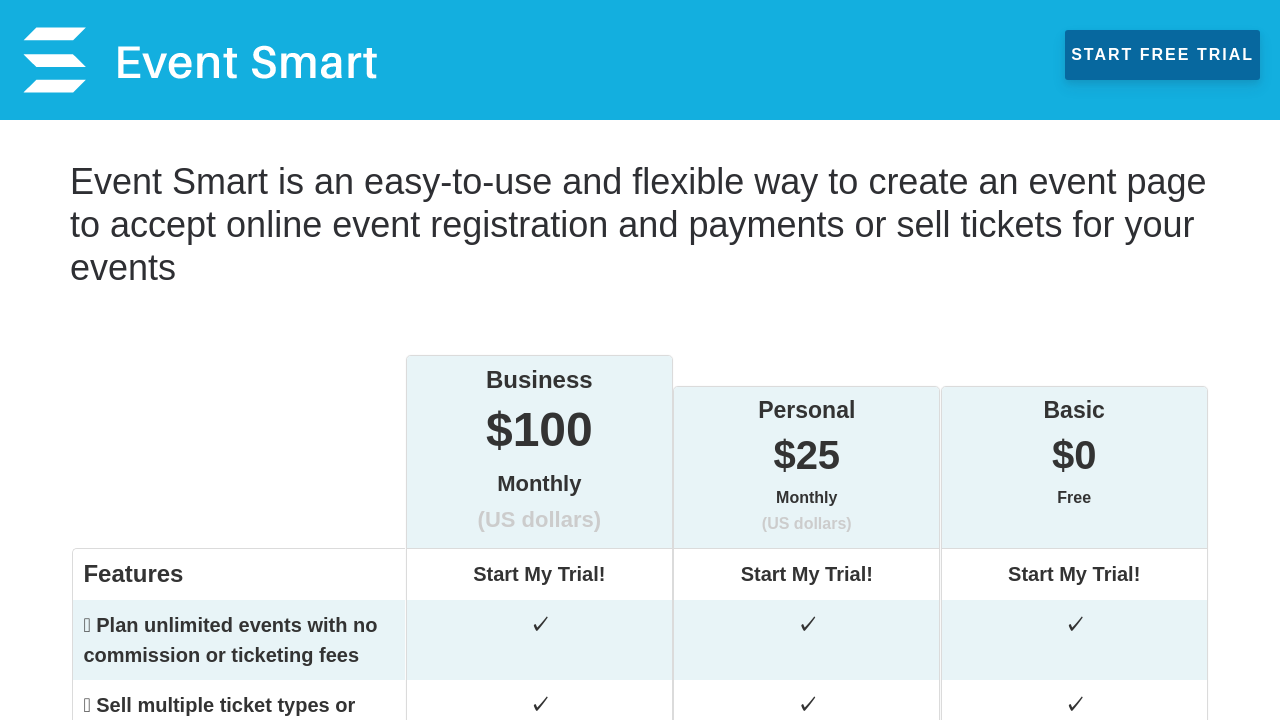Image resolution: width=1280 pixels, height=720 pixels.
Task: Click icon beside 'Plan unlimited events' feature
Action: (x=88, y=626)
